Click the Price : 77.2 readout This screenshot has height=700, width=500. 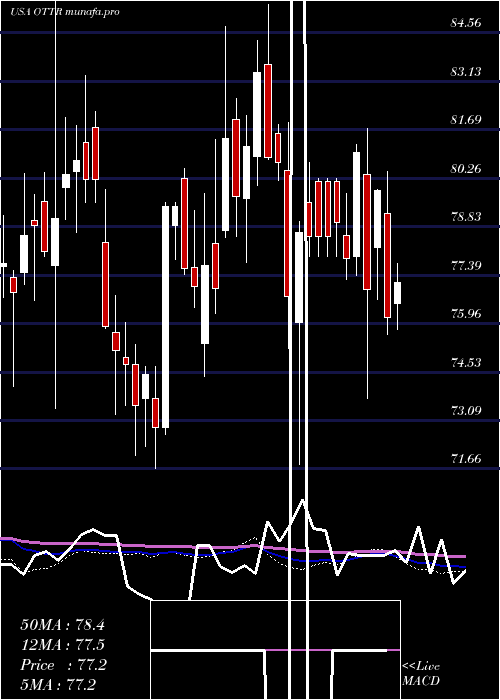[63, 665]
